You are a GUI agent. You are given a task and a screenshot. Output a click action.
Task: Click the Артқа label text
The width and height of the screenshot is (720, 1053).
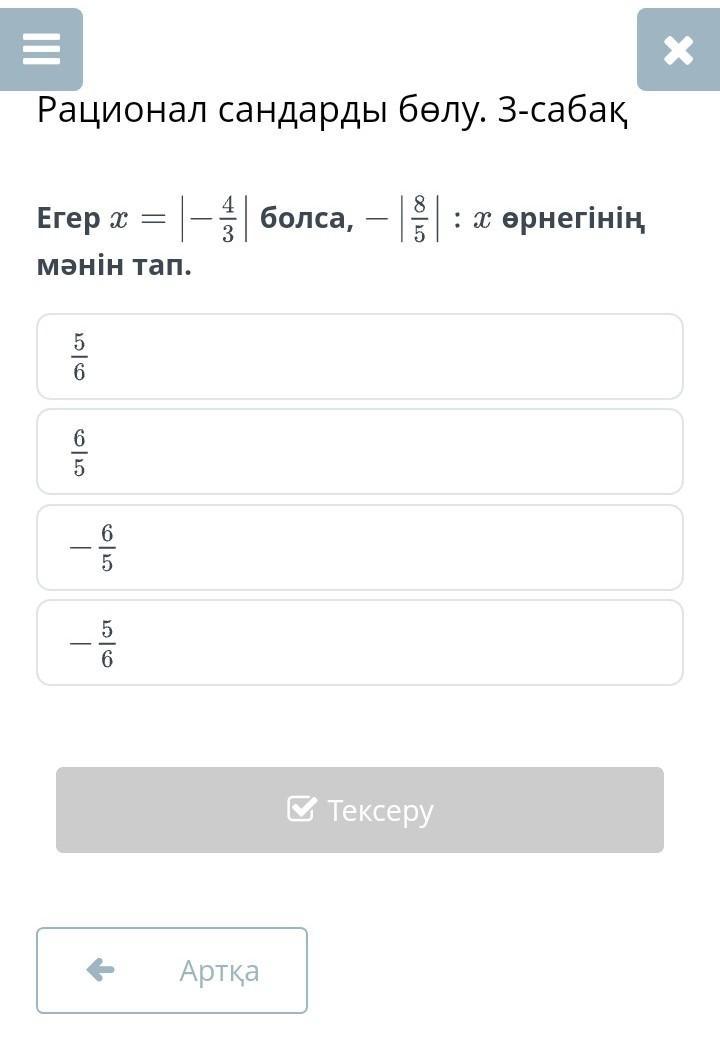219,971
